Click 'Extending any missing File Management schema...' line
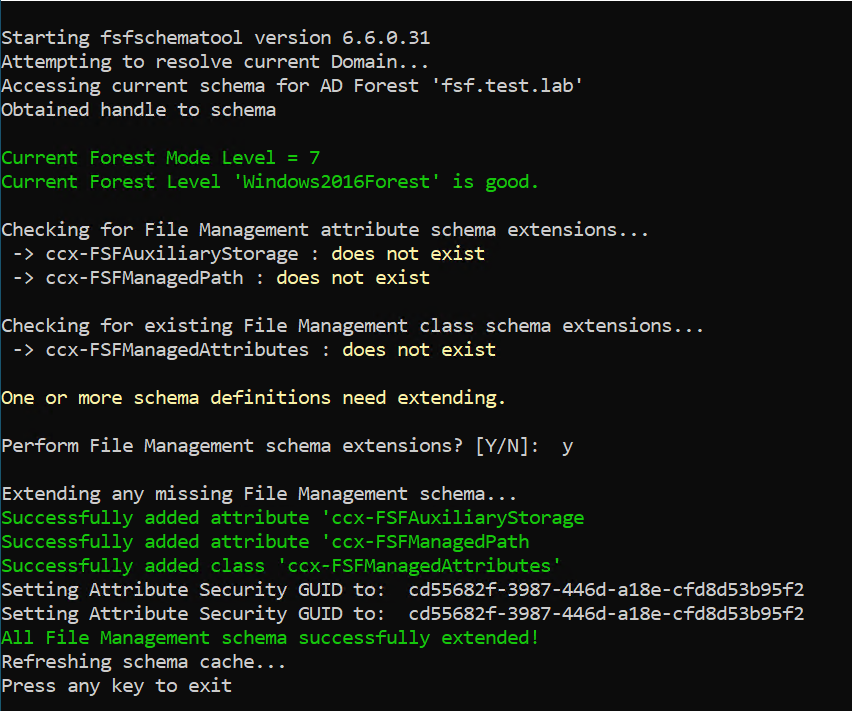The height and width of the screenshot is (711, 852). click(x=259, y=494)
